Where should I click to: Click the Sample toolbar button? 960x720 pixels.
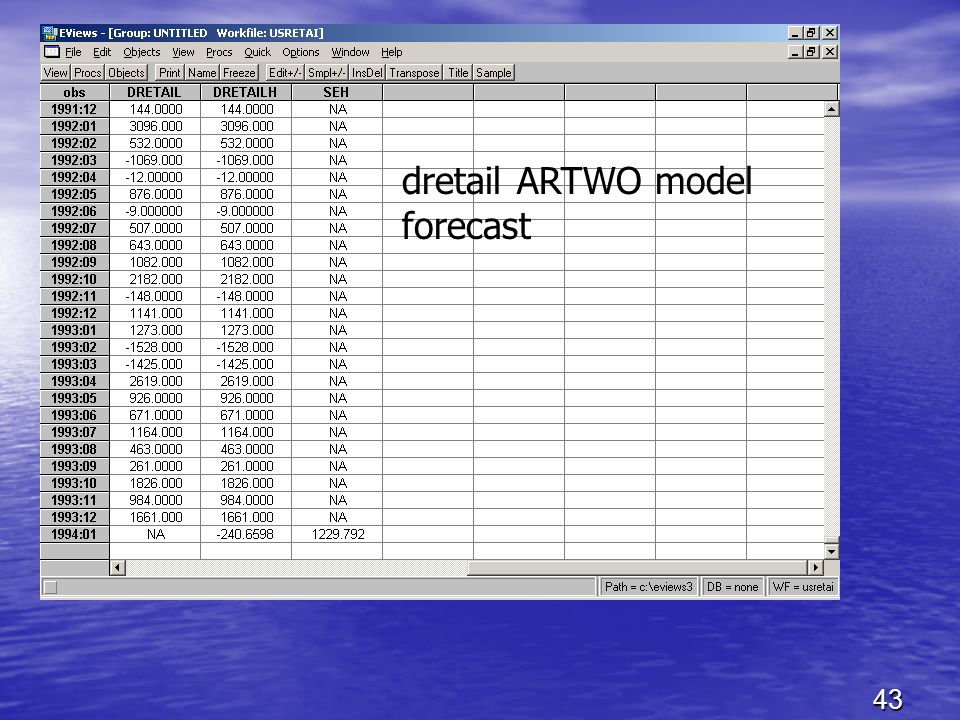pyautogui.click(x=493, y=73)
